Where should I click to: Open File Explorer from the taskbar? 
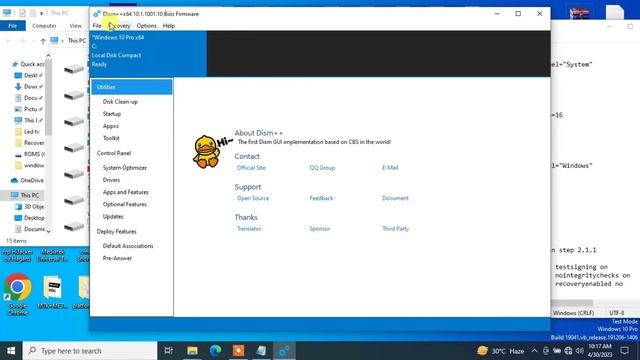pos(192,351)
